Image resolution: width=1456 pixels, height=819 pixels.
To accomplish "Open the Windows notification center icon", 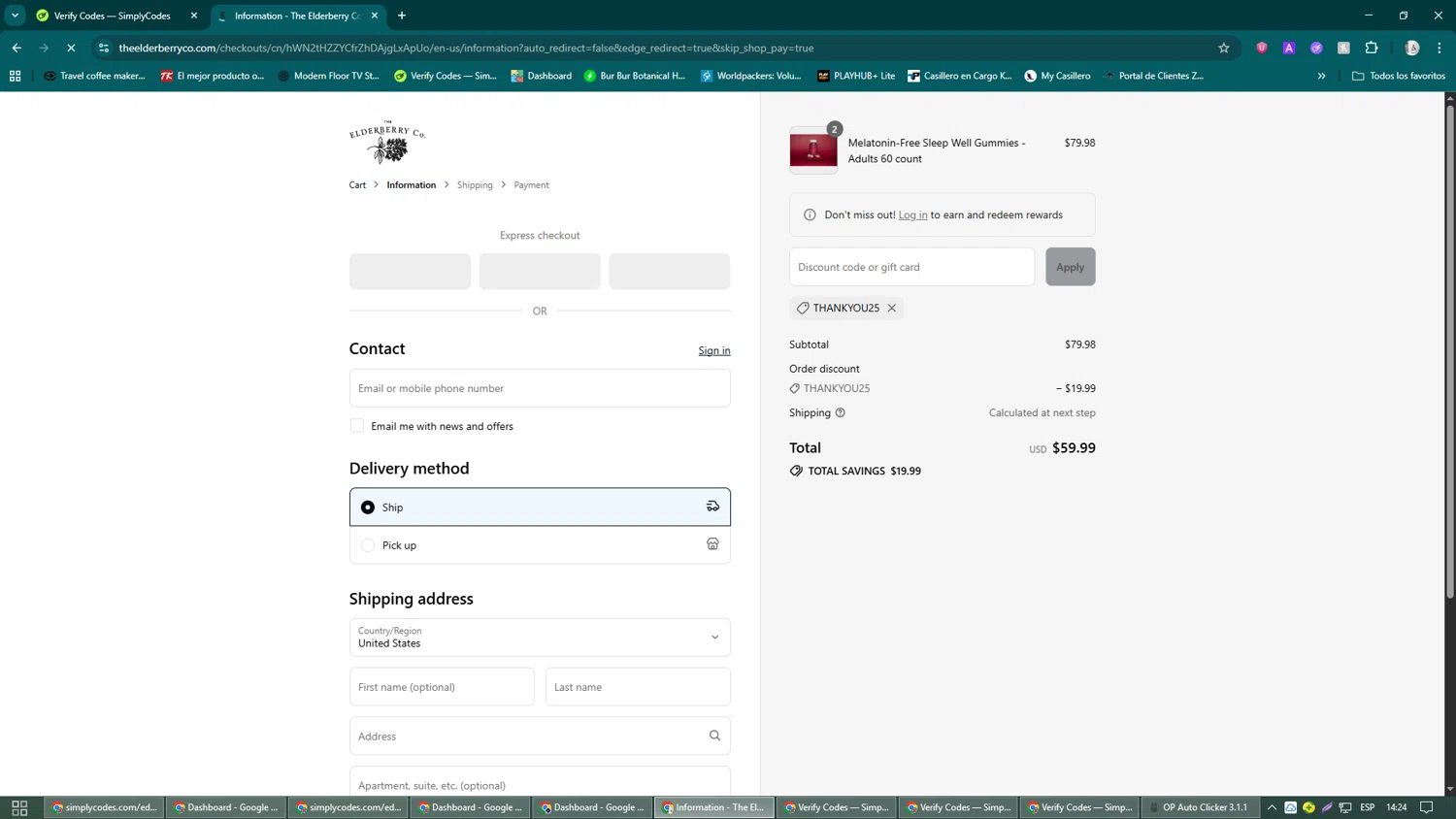I will (x=1426, y=807).
